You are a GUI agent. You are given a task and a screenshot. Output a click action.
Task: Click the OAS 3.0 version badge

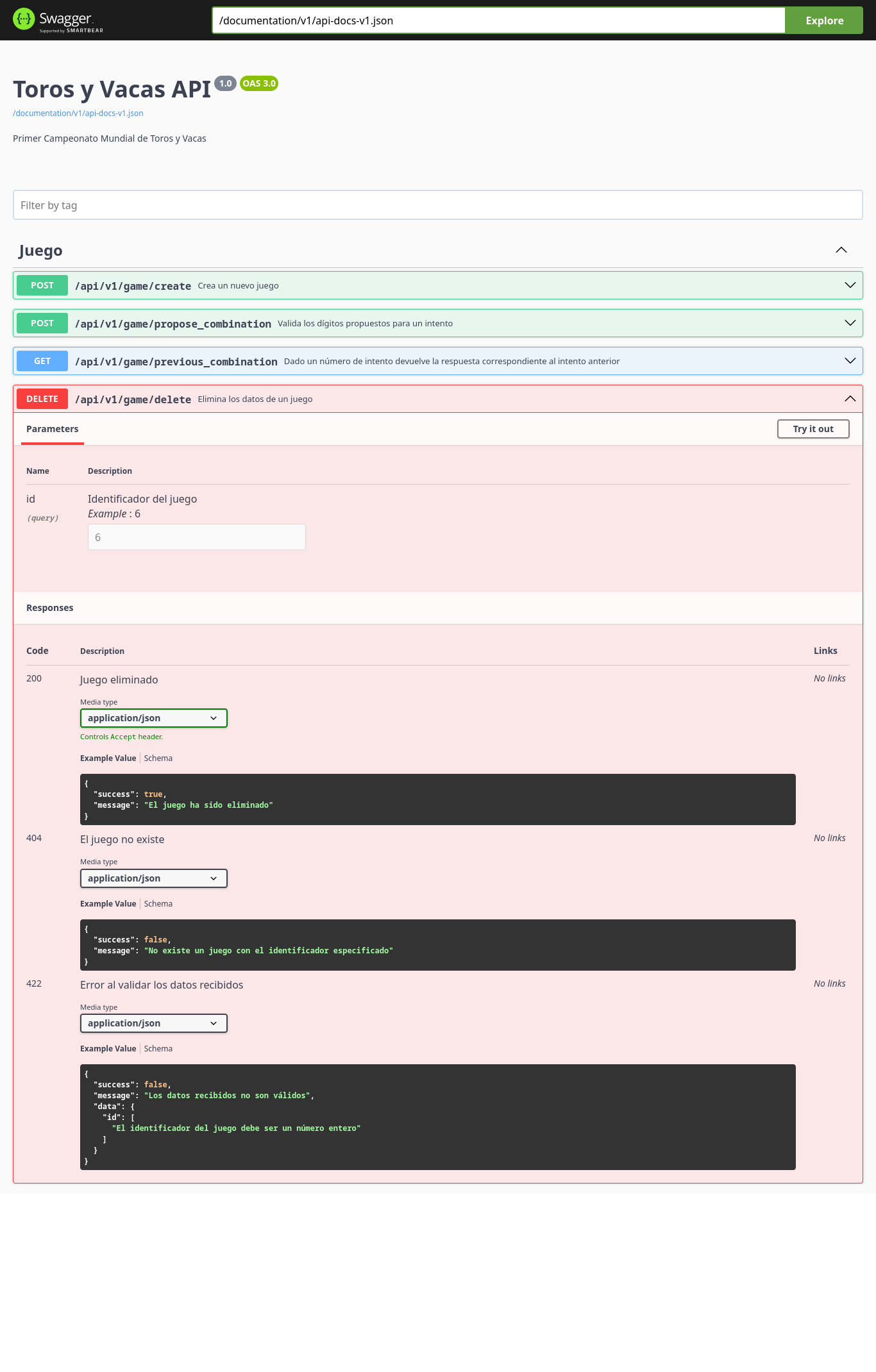point(258,83)
